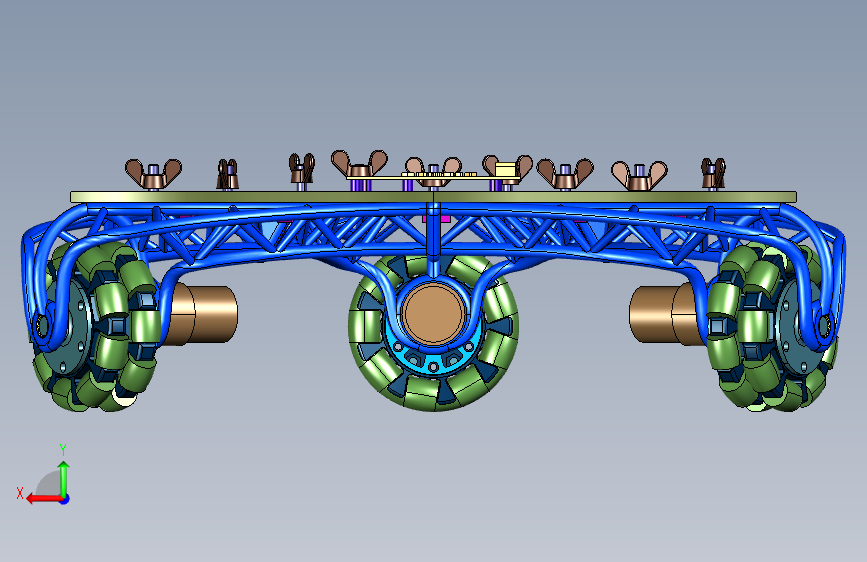Image resolution: width=867 pixels, height=562 pixels.
Task: Click the blue origin ball of the axis triad
Action: pos(65,499)
